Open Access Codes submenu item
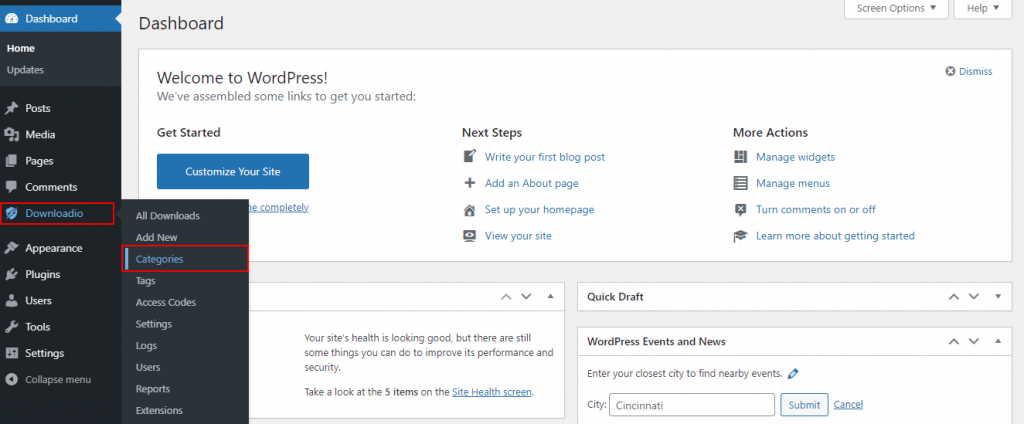This screenshot has height=424, width=1024. tap(166, 302)
